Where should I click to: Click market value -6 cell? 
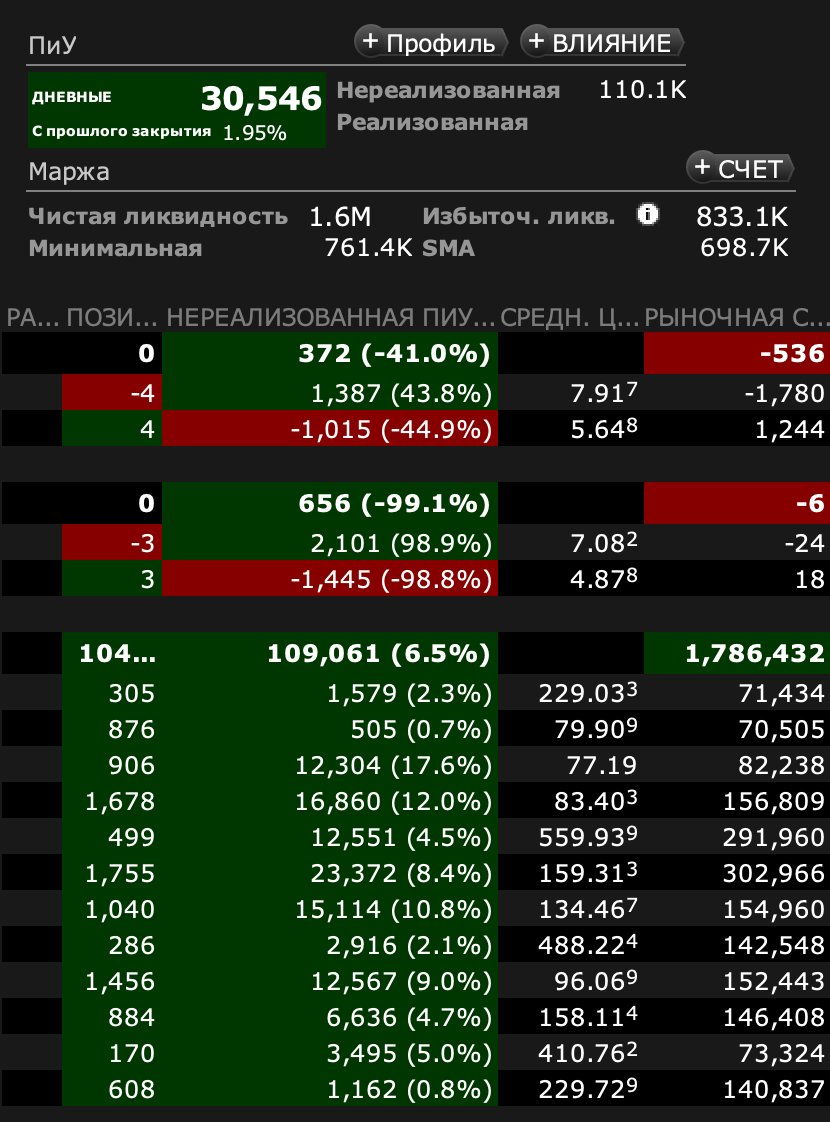pyautogui.click(x=737, y=503)
